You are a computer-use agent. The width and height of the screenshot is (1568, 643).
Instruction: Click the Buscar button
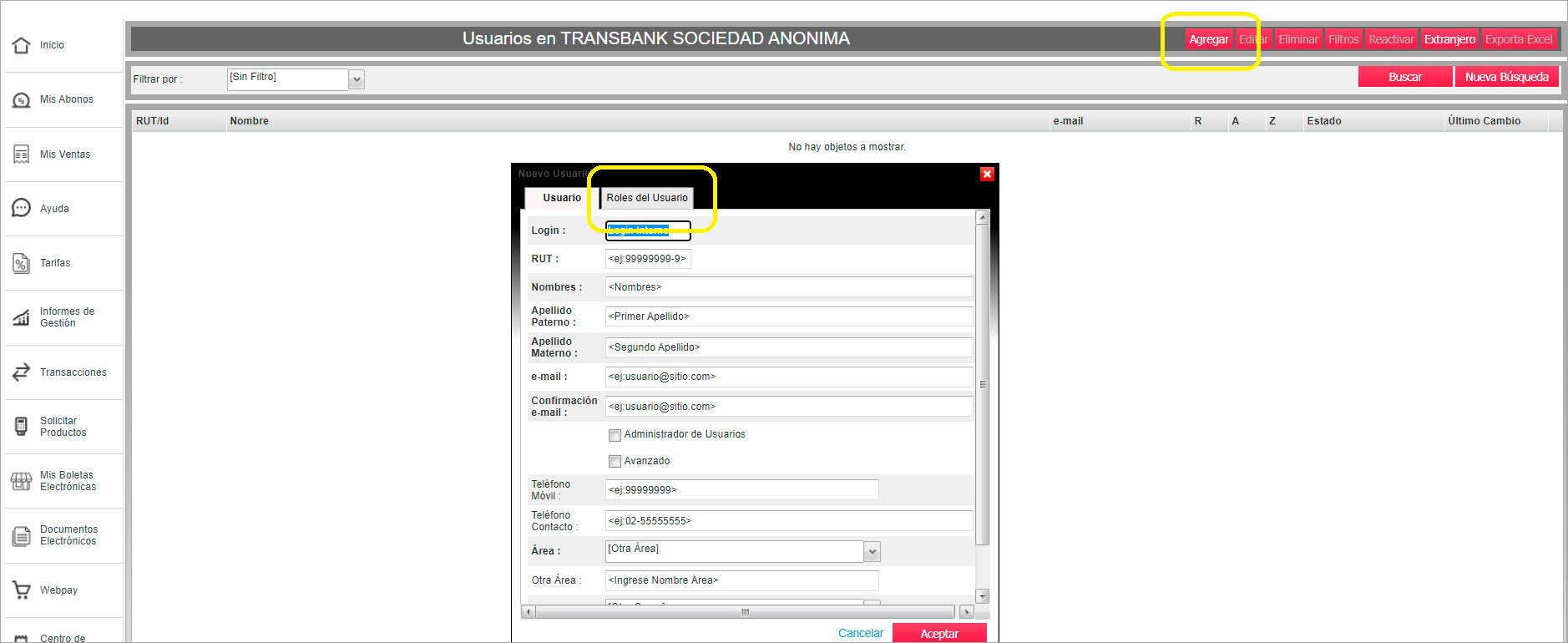point(1405,77)
